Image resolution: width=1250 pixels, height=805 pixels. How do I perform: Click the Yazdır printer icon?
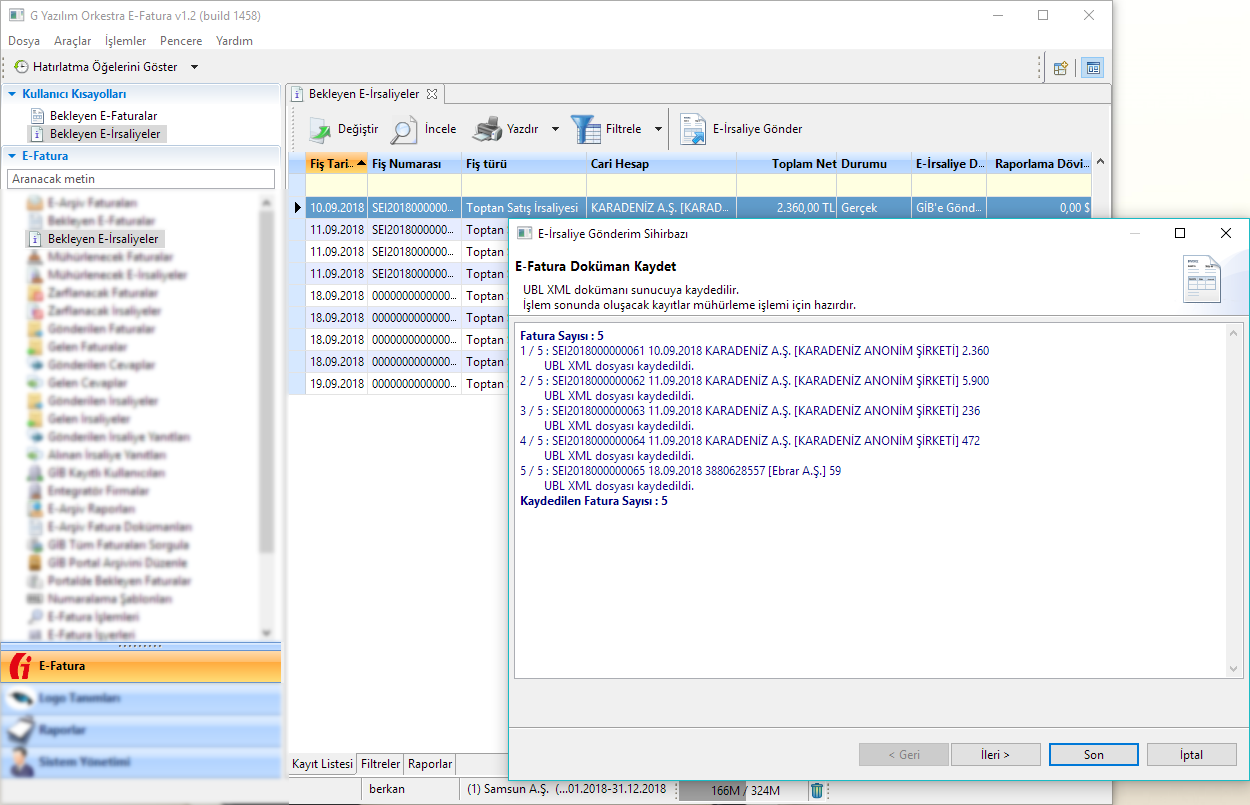tap(487, 129)
